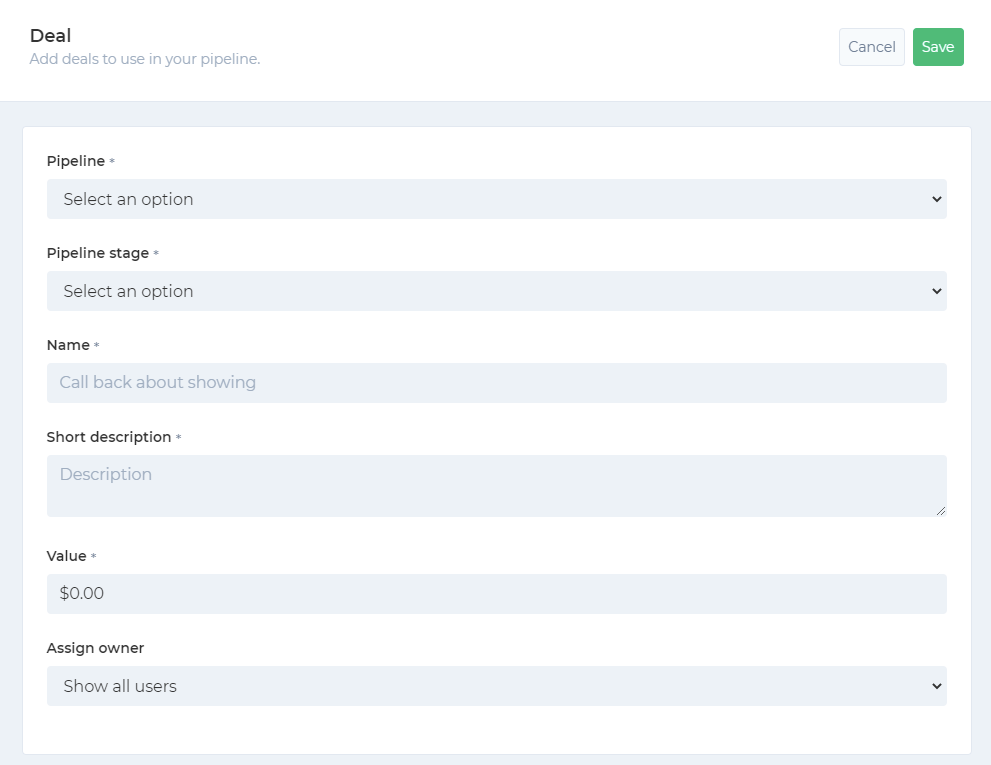Click the 'Add deals to use in your pipeline' subtitle

click(145, 59)
